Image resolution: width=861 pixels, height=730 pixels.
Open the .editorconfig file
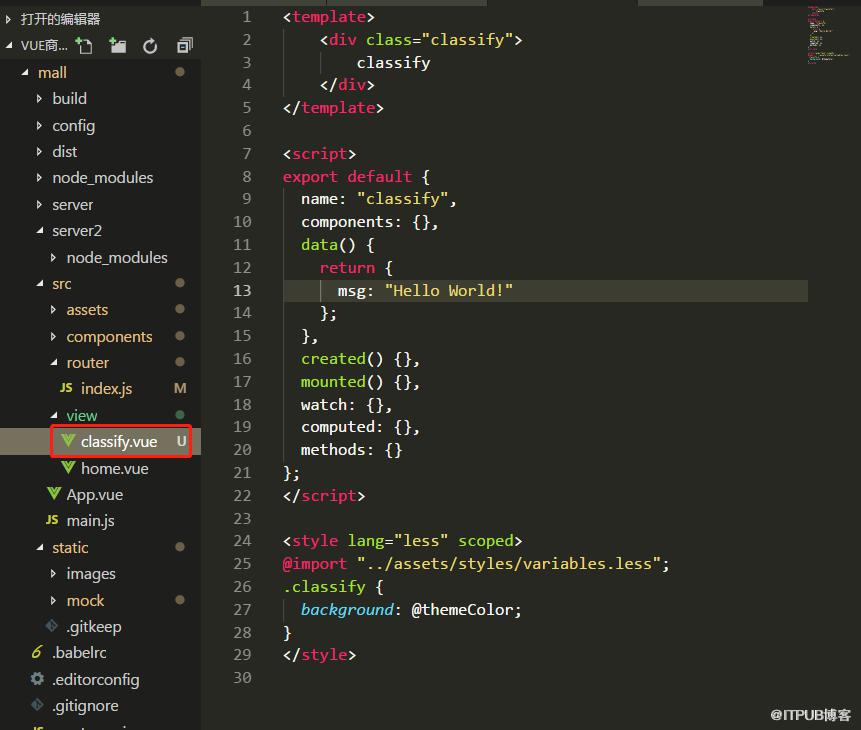(x=100, y=679)
